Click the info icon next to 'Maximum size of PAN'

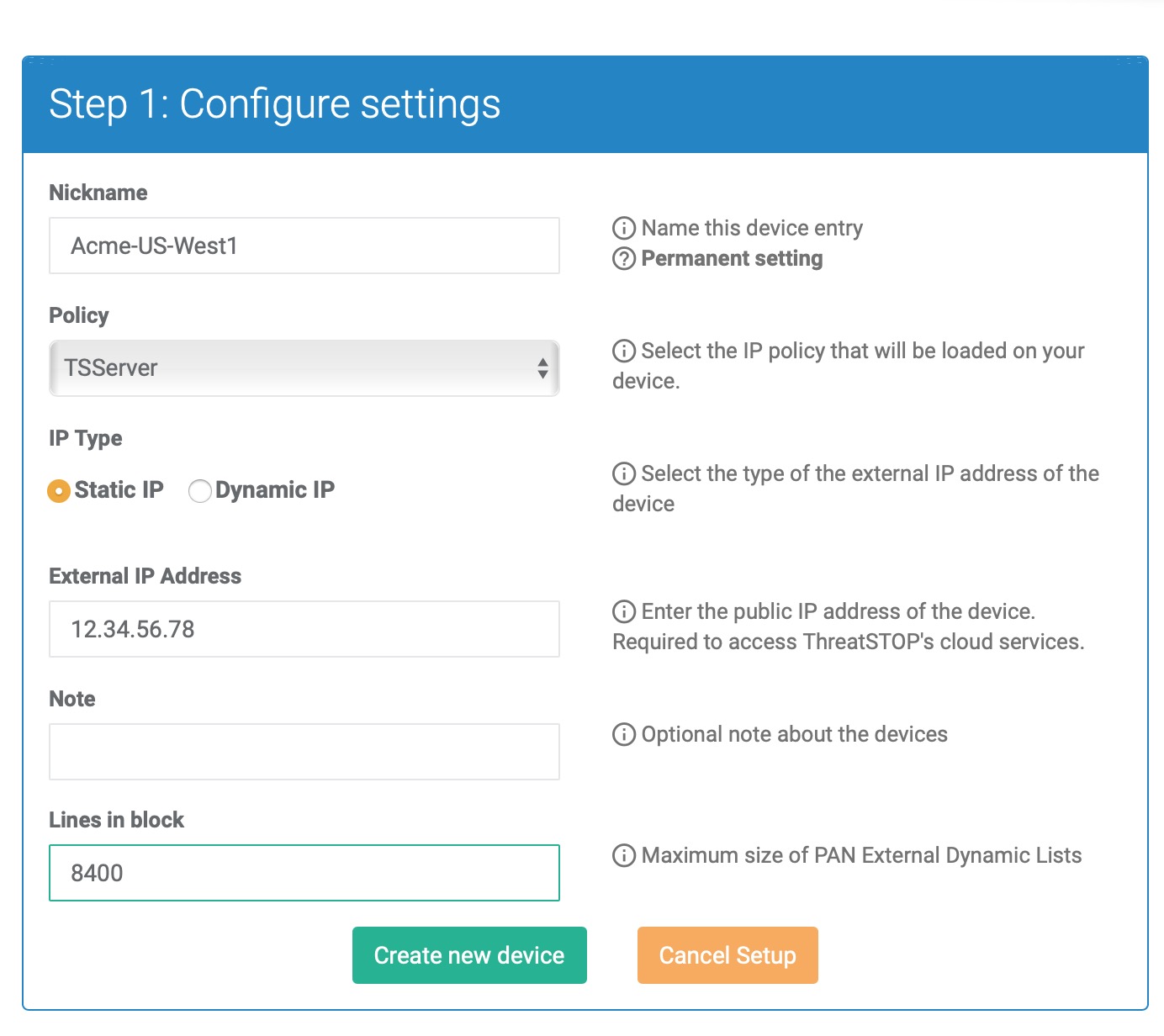[624, 855]
